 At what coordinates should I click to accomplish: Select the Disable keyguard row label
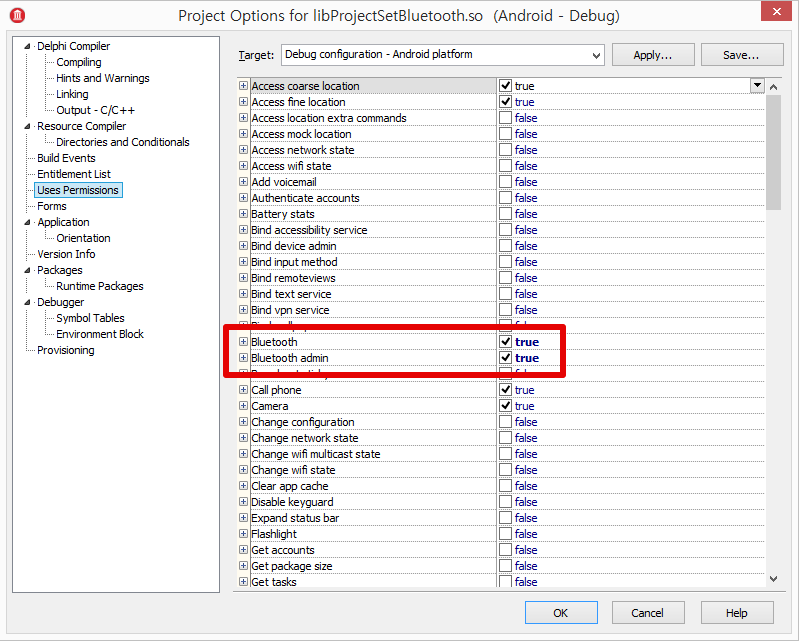coord(292,502)
